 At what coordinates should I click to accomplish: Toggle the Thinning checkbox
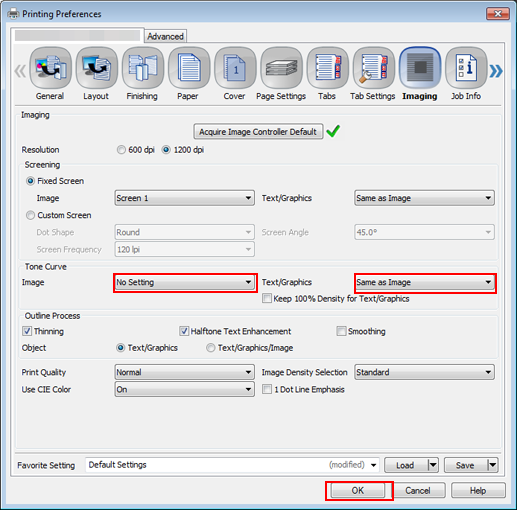coord(27,331)
